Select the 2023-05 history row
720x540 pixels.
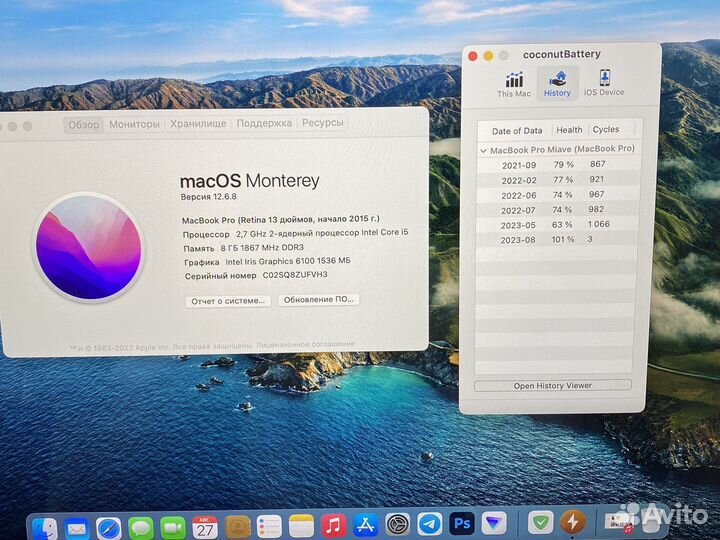click(x=557, y=225)
